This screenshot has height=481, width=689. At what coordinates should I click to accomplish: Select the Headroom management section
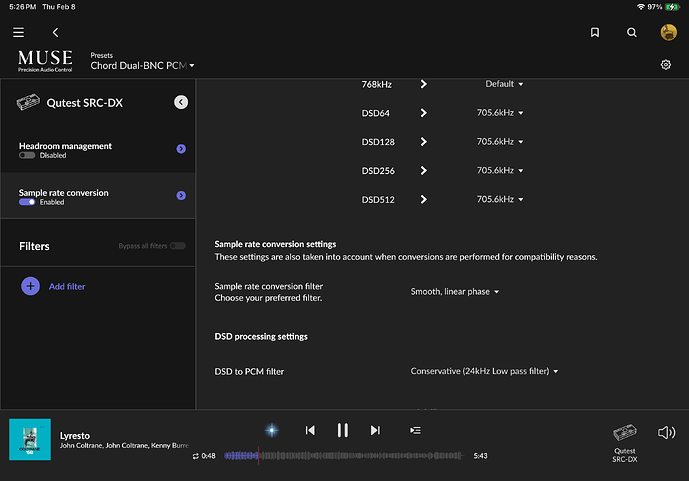click(x=98, y=149)
